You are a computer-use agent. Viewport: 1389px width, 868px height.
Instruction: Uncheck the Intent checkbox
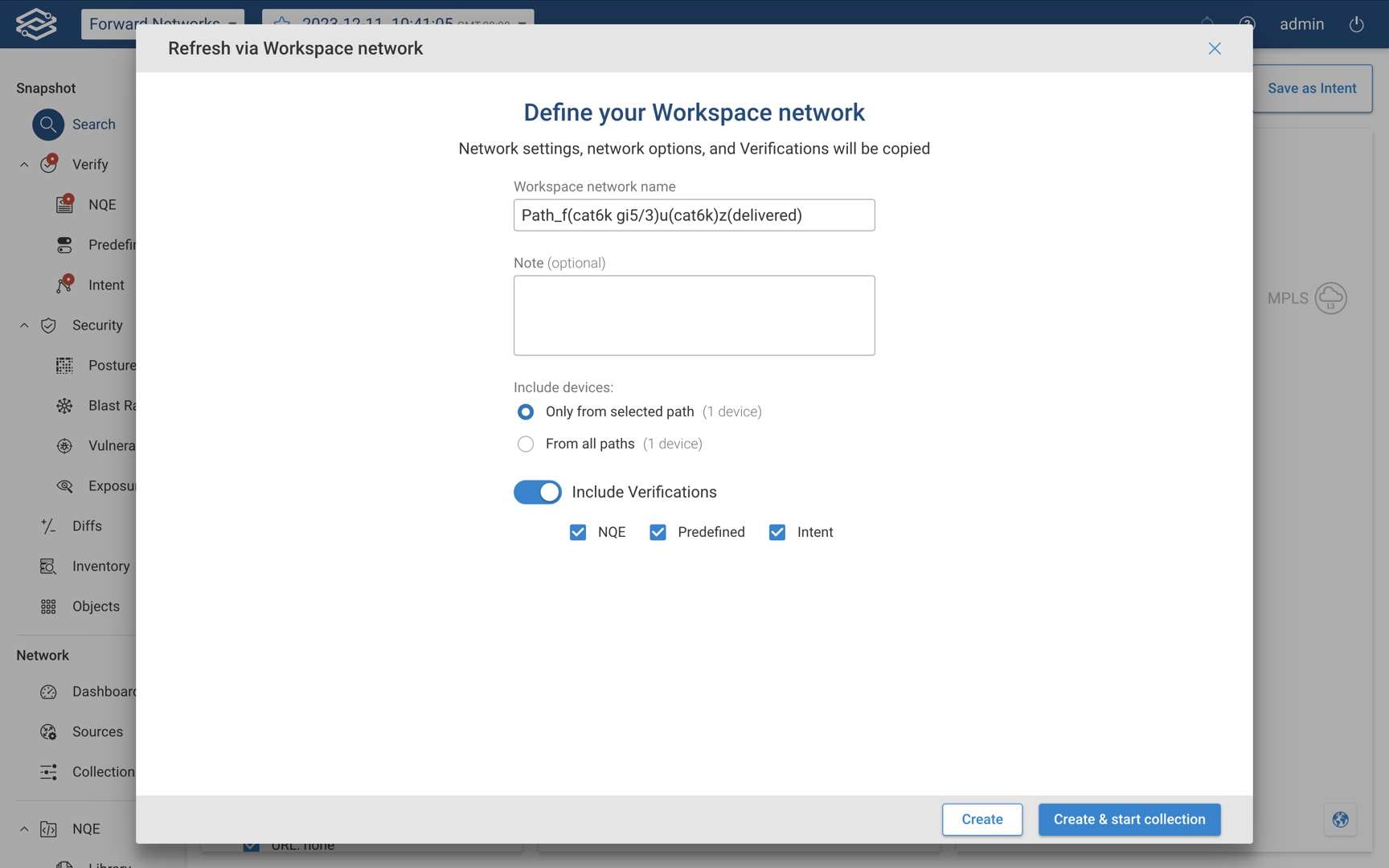click(x=777, y=532)
